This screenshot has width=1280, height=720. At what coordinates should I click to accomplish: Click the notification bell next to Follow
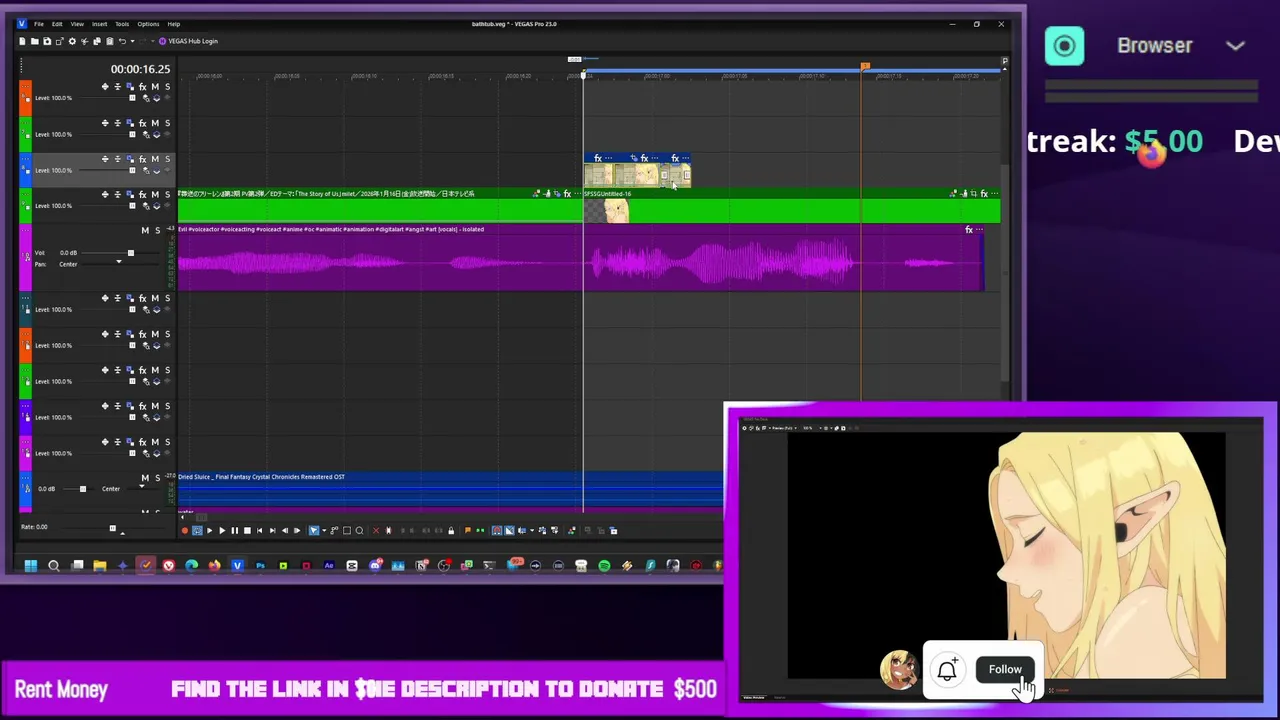pos(947,670)
